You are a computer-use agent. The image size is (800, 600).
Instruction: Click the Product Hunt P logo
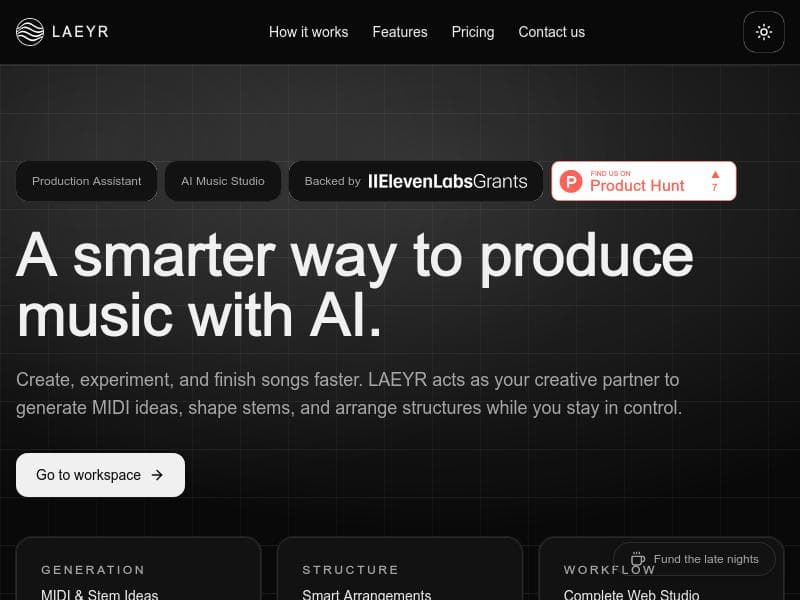pos(570,181)
